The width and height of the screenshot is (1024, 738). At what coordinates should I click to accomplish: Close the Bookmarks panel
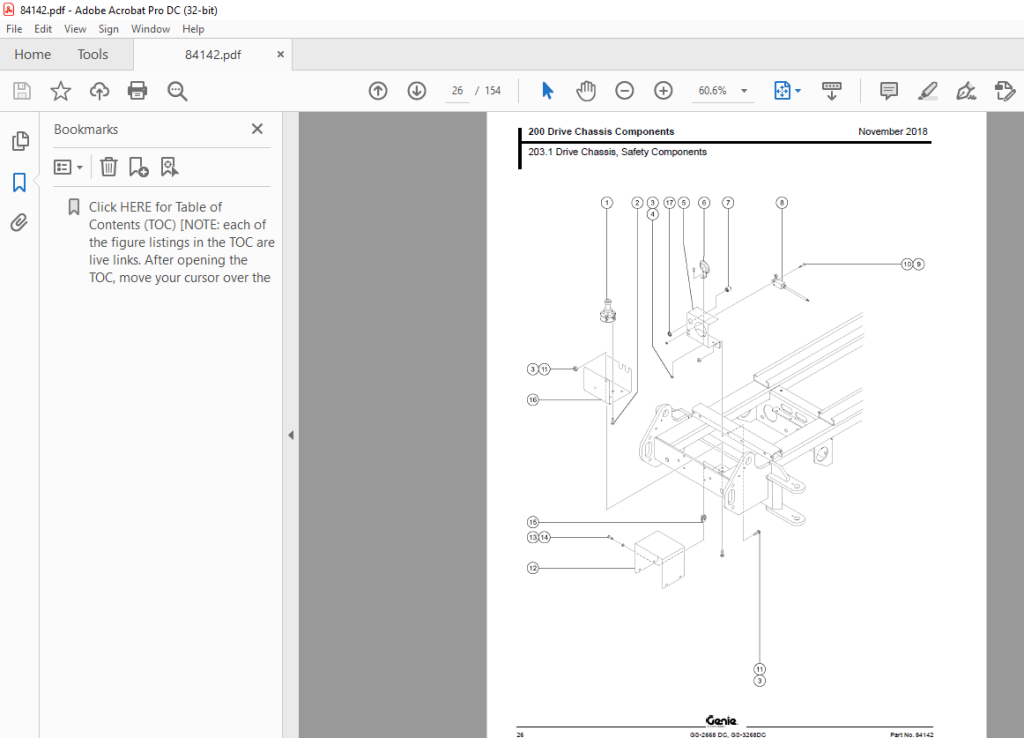click(256, 129)
